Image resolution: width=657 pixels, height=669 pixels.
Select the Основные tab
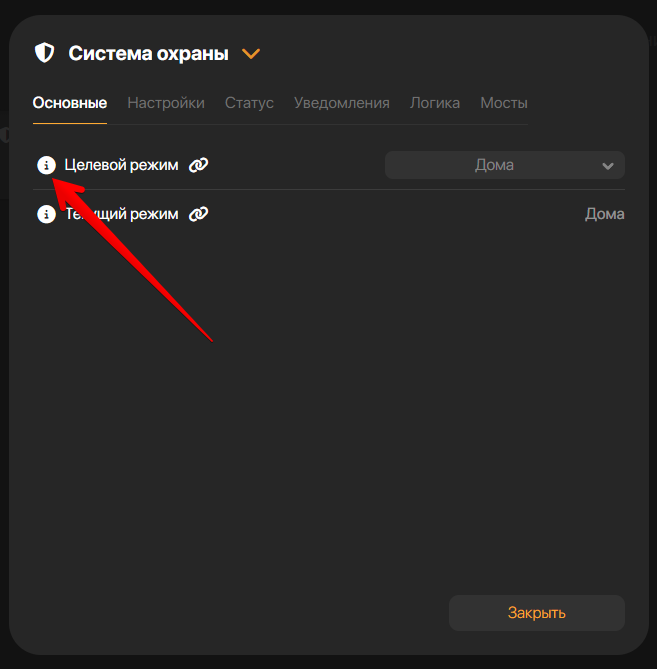70,103
